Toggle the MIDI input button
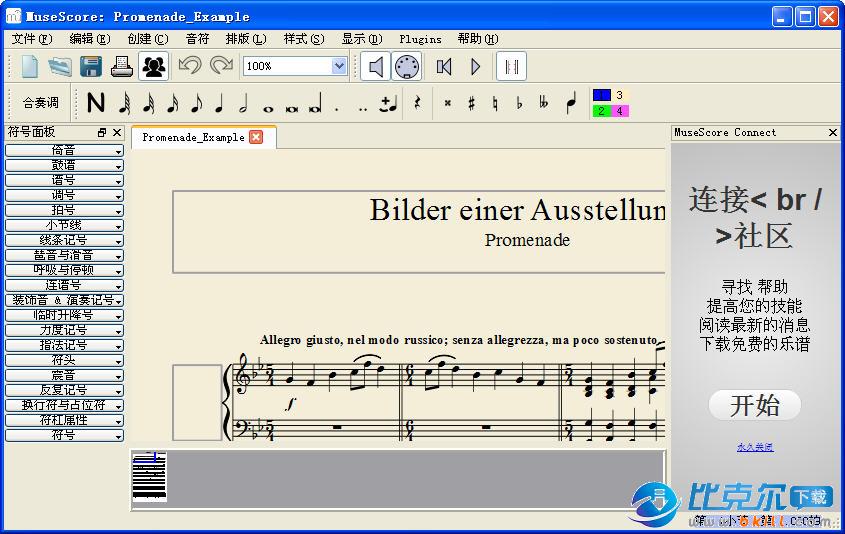Screen dimensions: 845x534 (406, 66)
